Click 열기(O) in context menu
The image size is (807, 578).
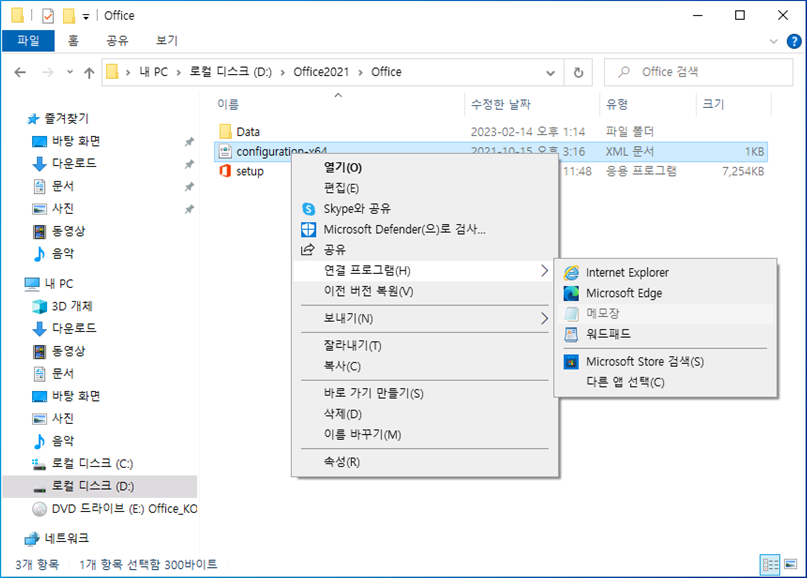425,167
